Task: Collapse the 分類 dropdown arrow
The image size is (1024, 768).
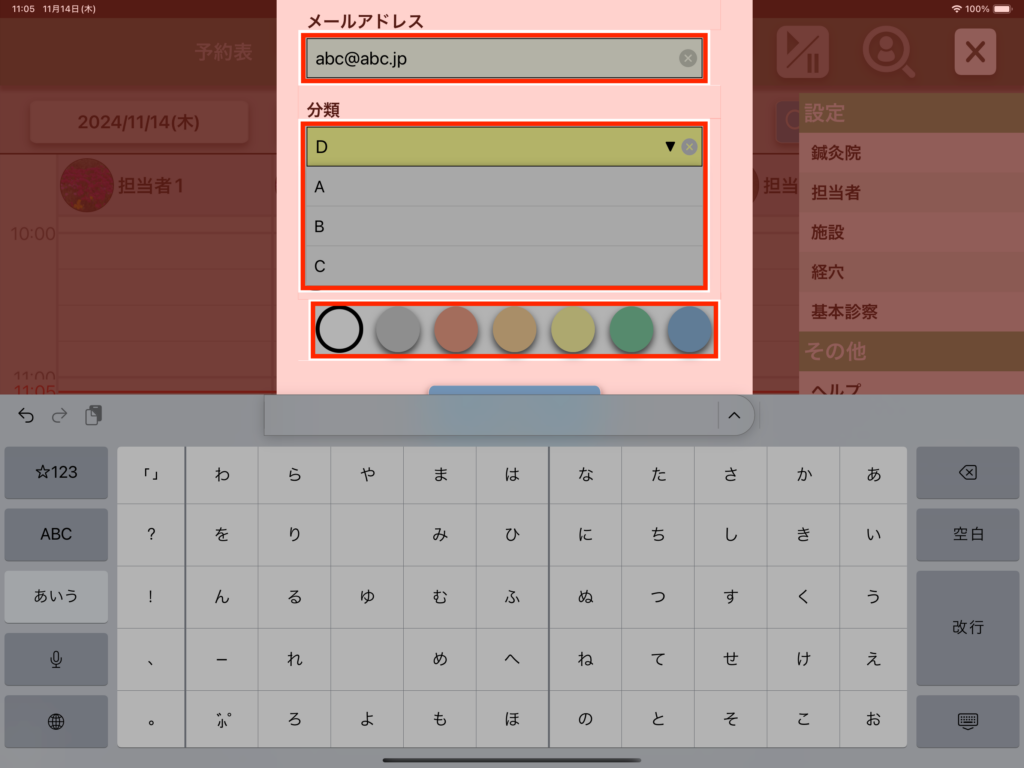Action: click(670, 147)
